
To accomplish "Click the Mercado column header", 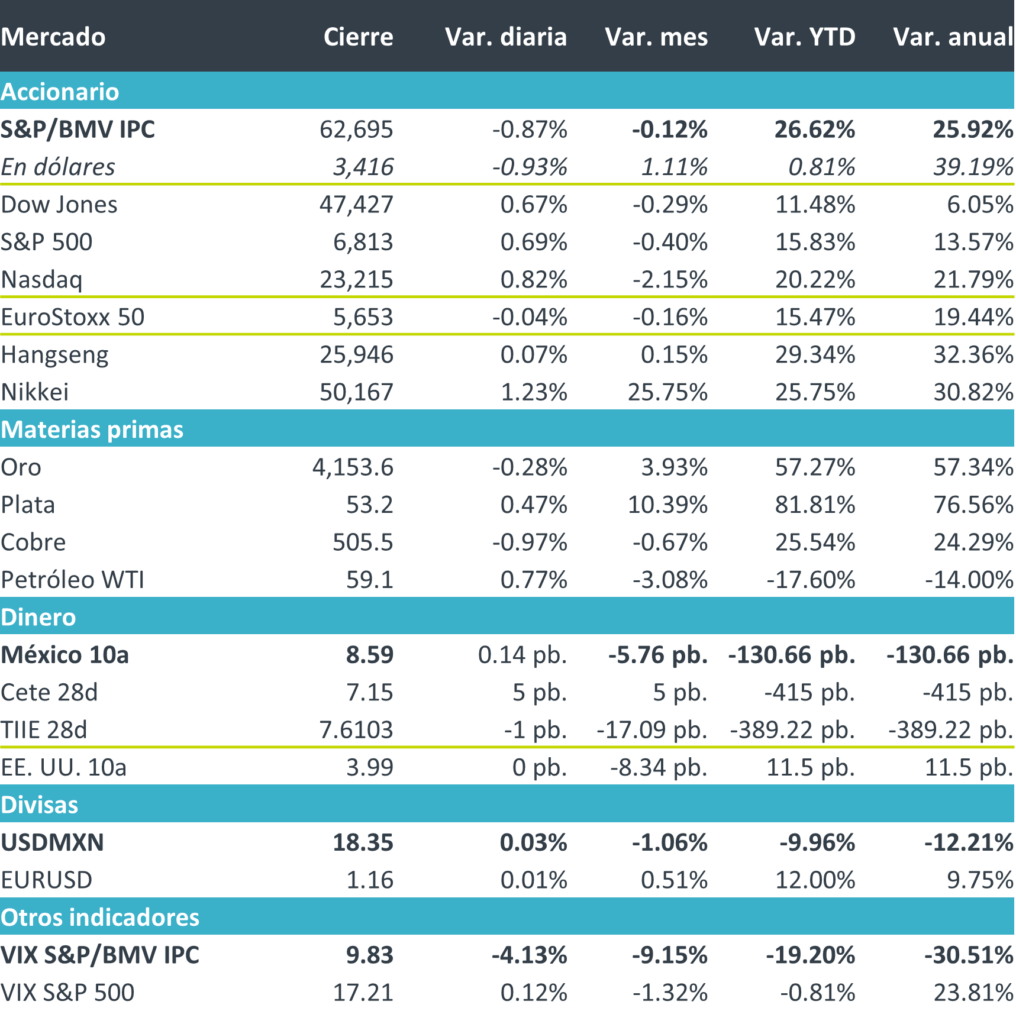I will [53, 37].
